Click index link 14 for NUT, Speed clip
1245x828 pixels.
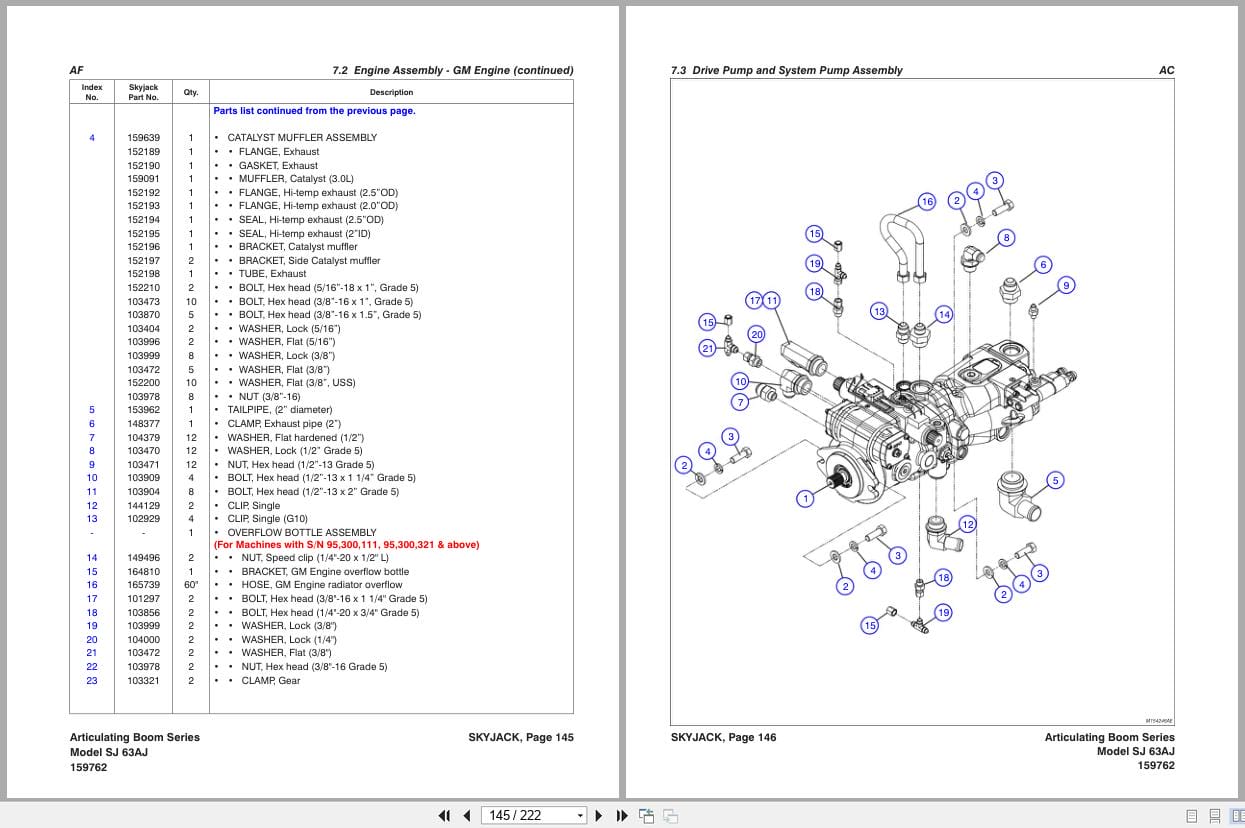[x=91, y=558]
